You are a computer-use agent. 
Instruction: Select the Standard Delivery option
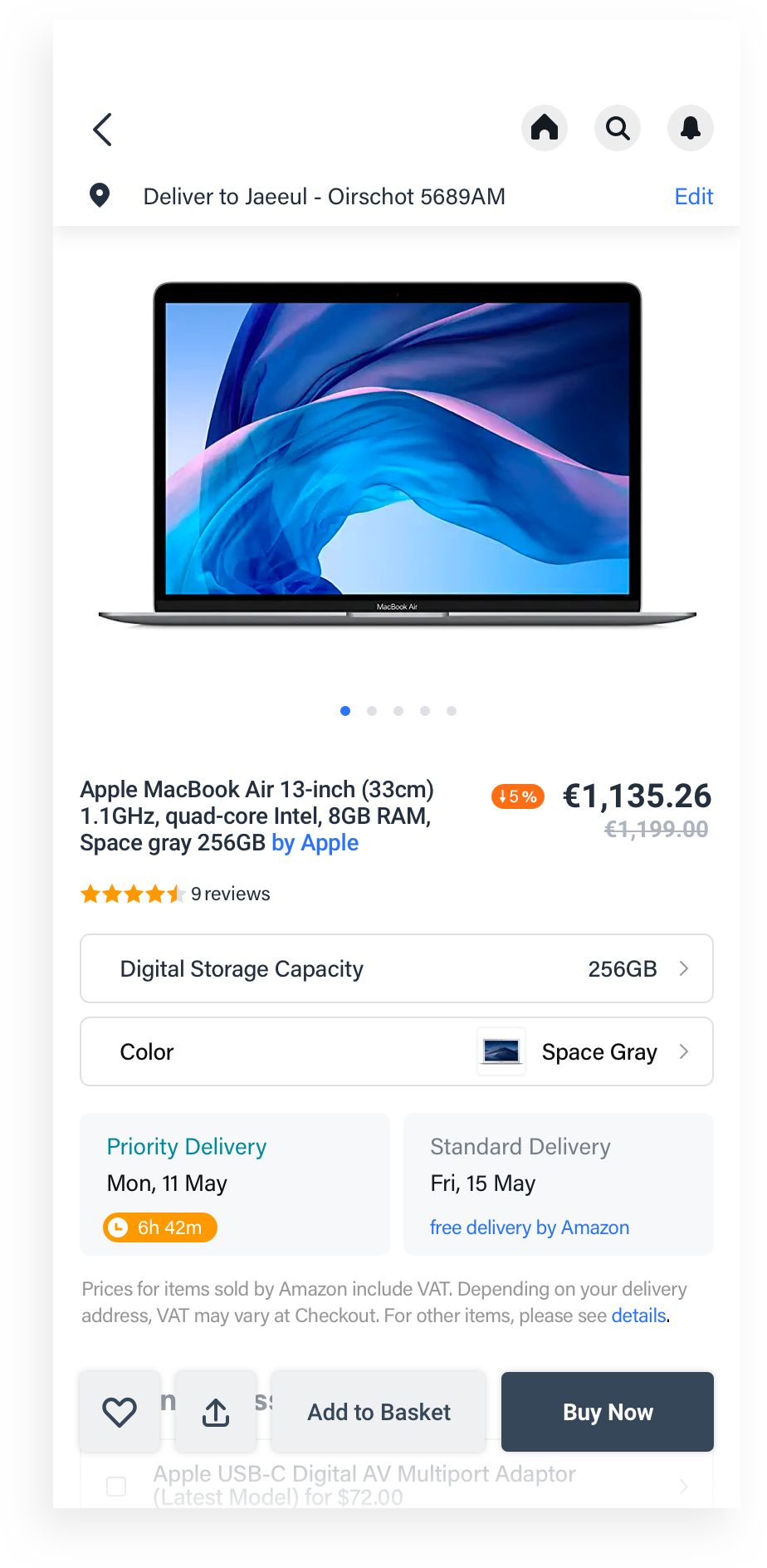pos(559,1184)
